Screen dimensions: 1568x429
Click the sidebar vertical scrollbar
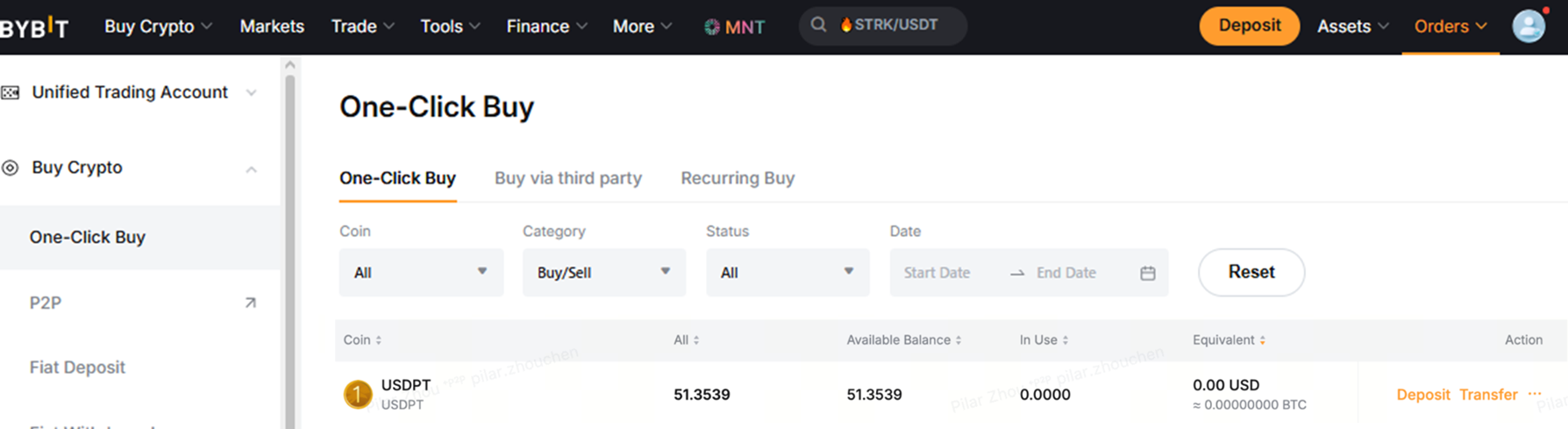point(290,250)
